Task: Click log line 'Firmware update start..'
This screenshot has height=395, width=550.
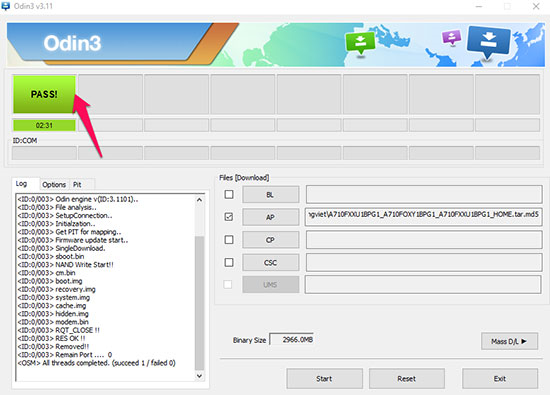Action: [73, 240]
